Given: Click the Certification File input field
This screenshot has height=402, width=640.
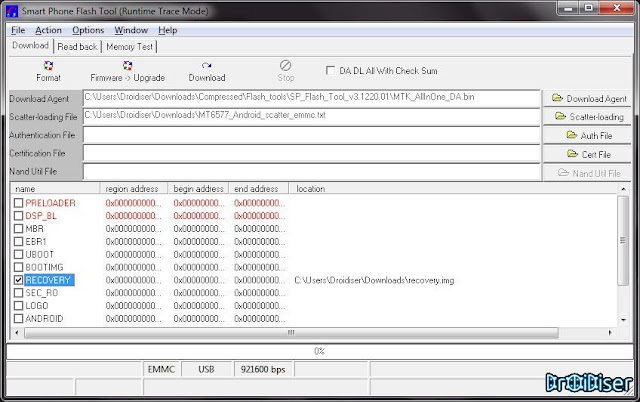Looking at the screenshot, I should (x=311, y=153).
